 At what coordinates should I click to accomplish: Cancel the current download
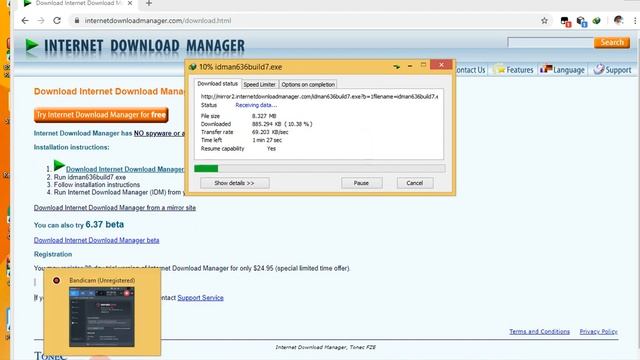(415, 183)
